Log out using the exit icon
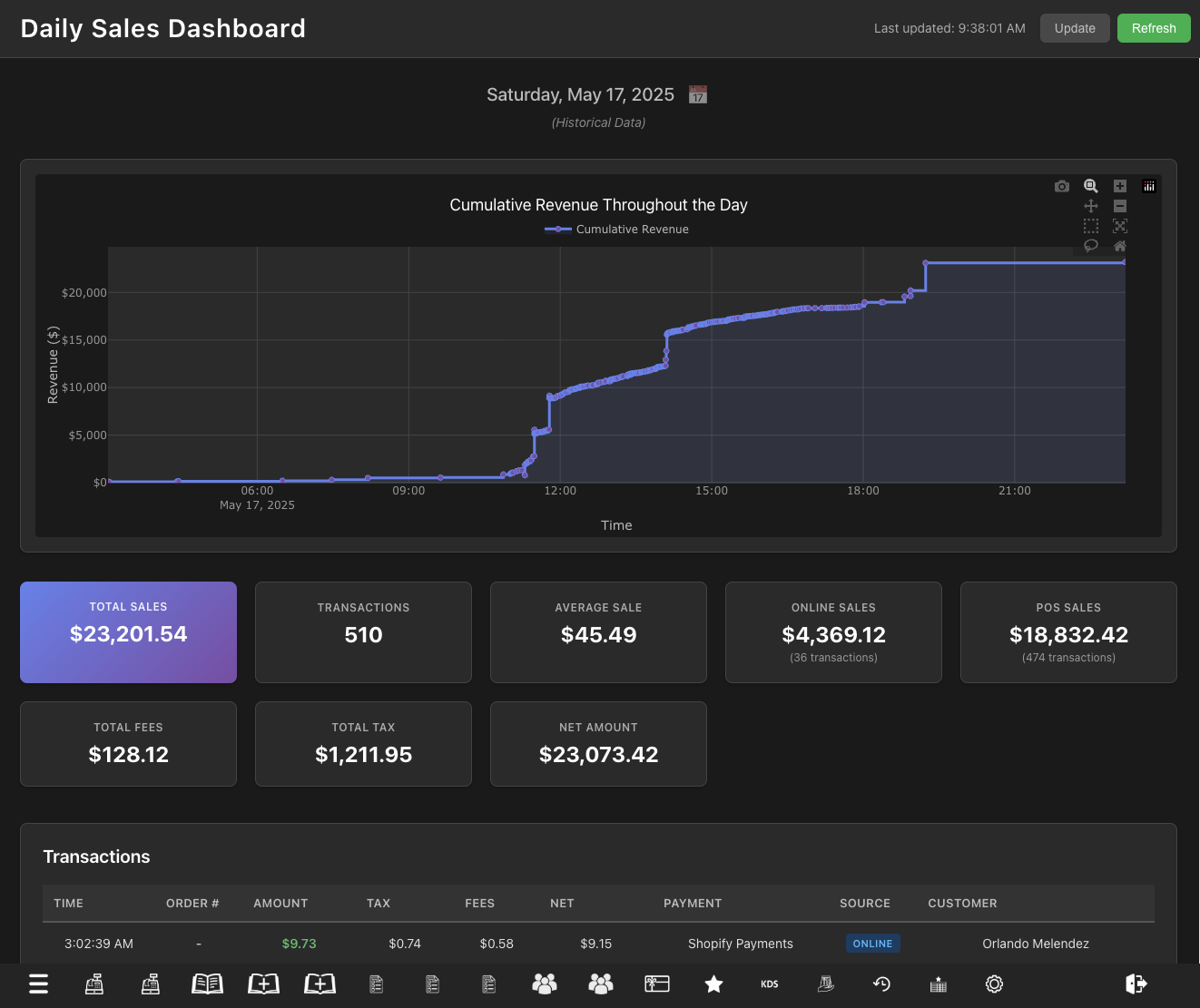Image resolution: width=1200 pixels, height=1008 pixels. point(1135,984)
